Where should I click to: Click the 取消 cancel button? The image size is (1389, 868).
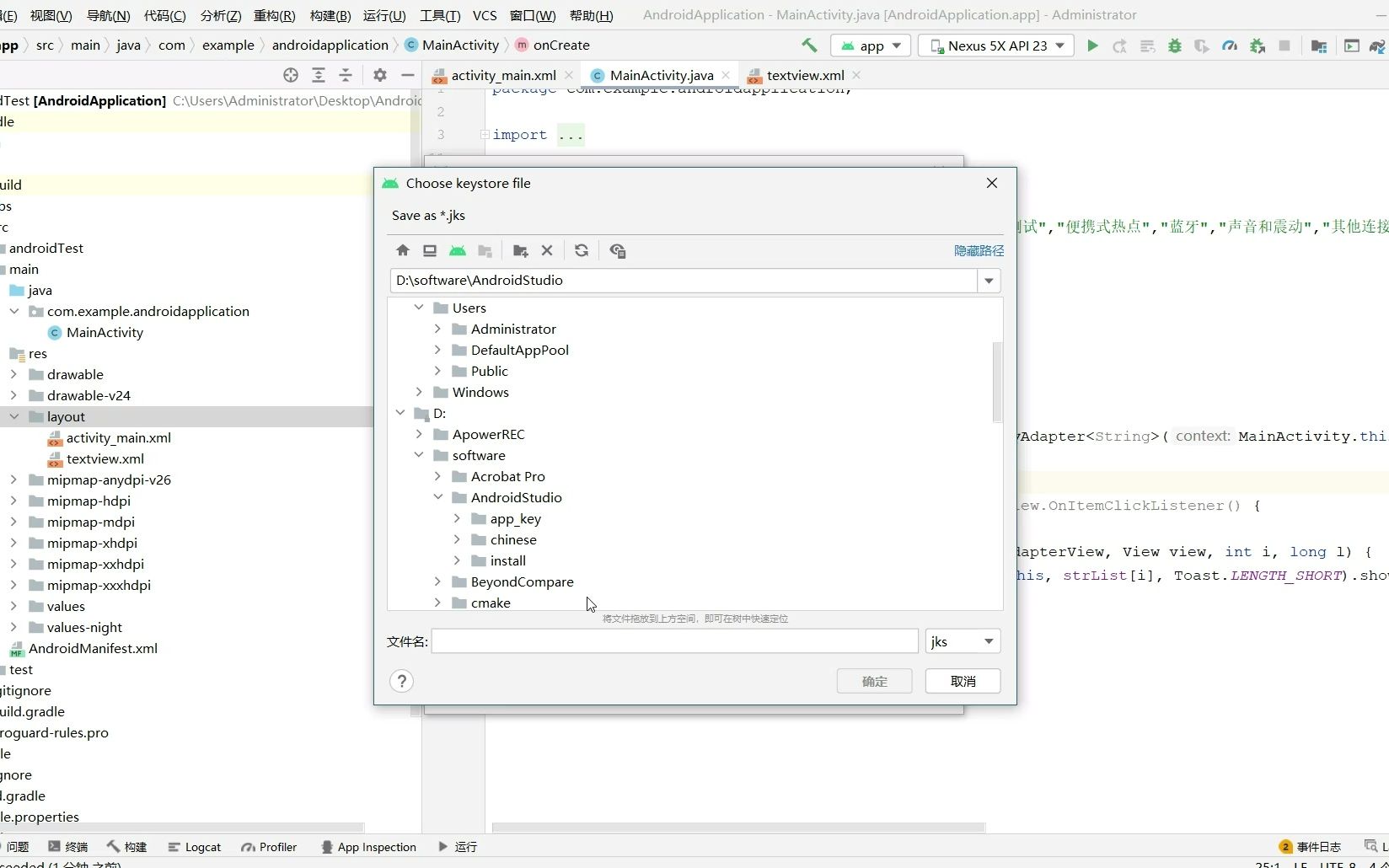[963, 681]
